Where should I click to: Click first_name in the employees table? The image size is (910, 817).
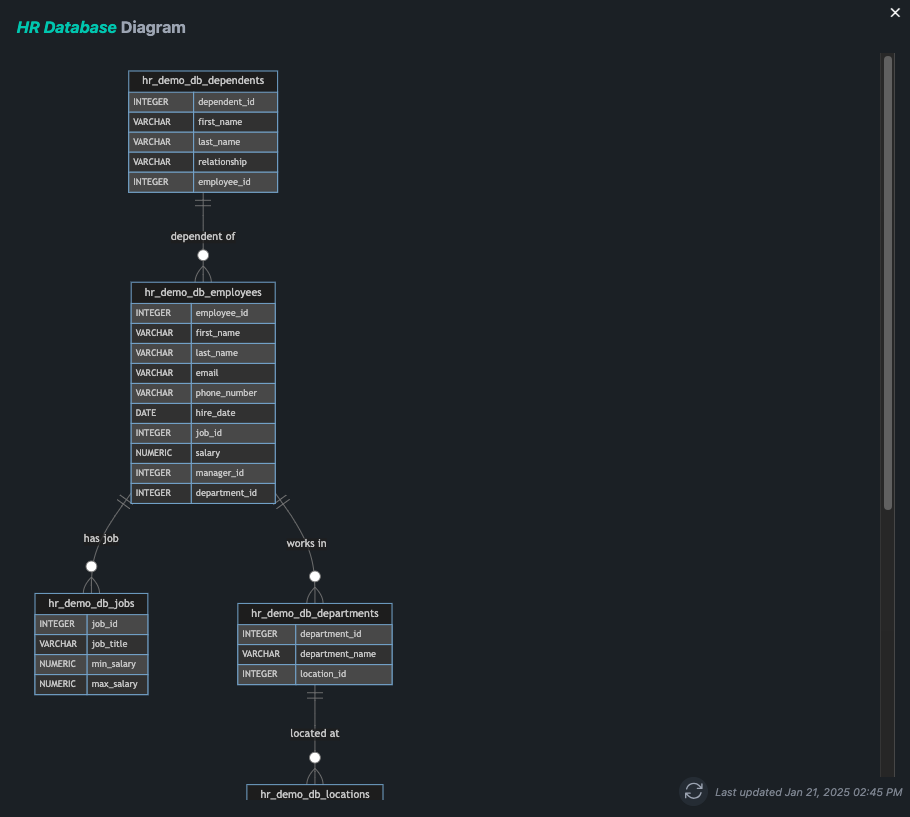233,333
